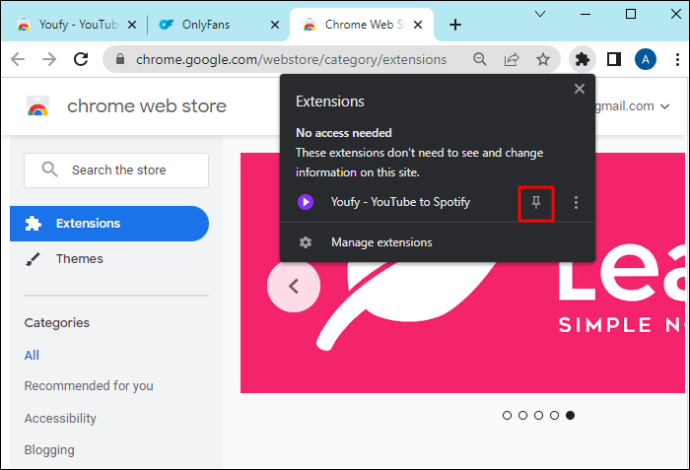Pin the Youfy extension to toolbar

point(536,202)
